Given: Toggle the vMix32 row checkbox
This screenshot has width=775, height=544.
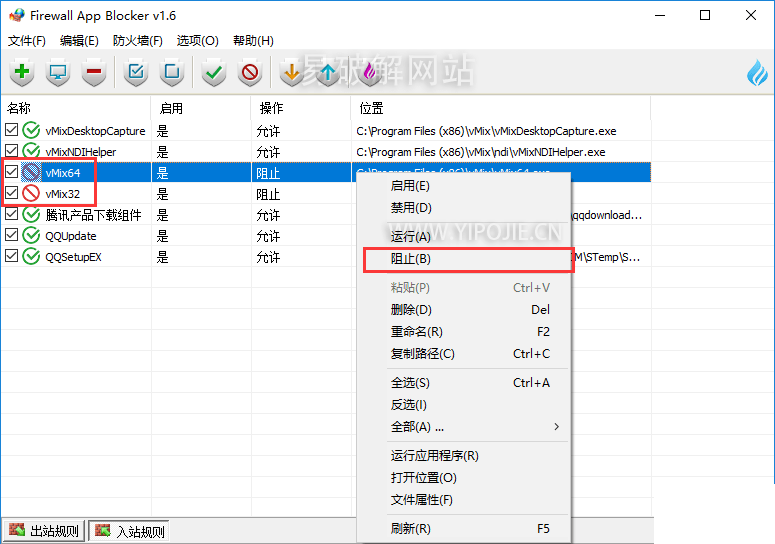Looking at the screenshot, I should click(x=11, y=193).
